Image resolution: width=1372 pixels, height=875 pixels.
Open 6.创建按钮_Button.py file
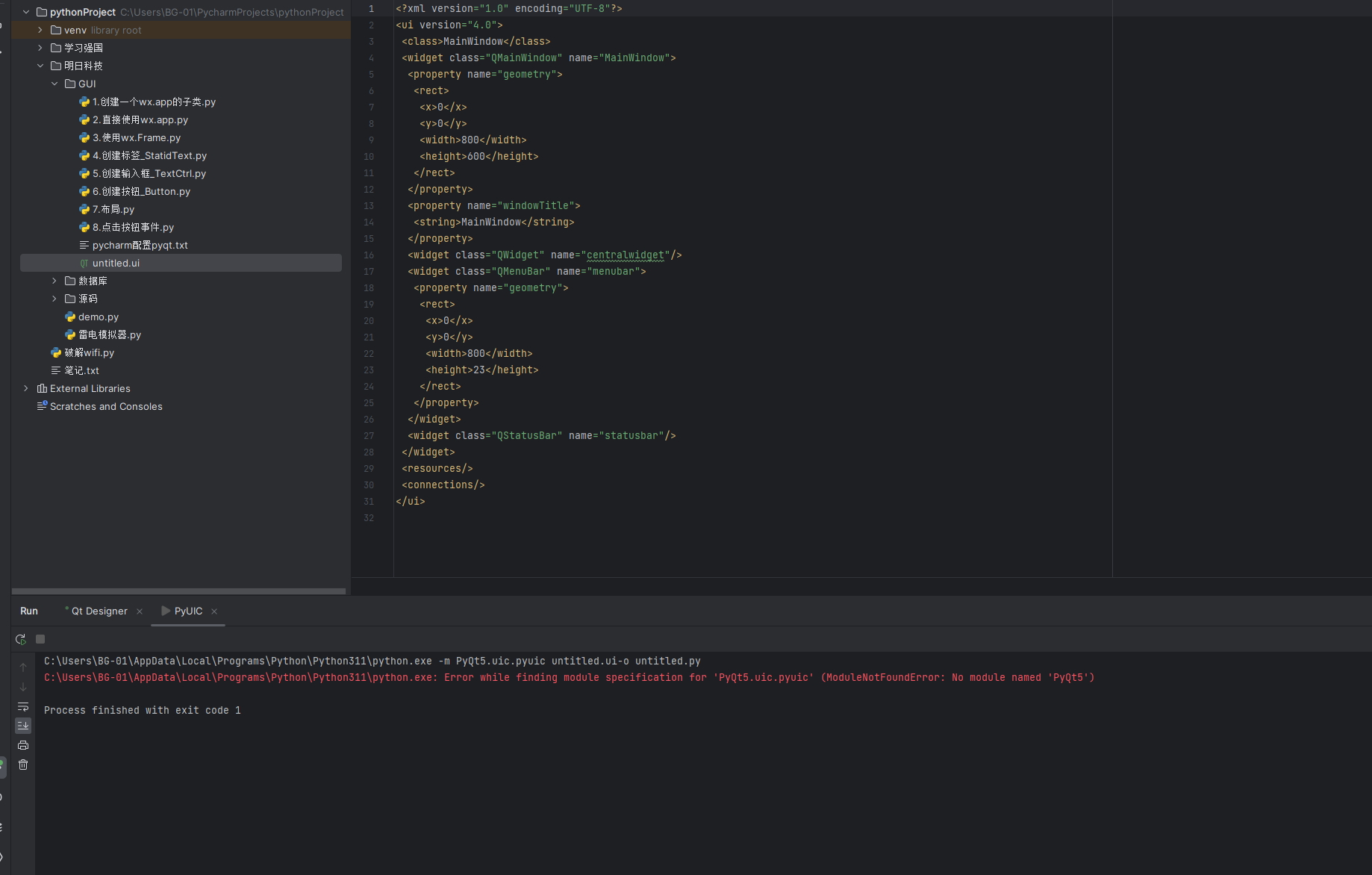[x=141, y=191]
